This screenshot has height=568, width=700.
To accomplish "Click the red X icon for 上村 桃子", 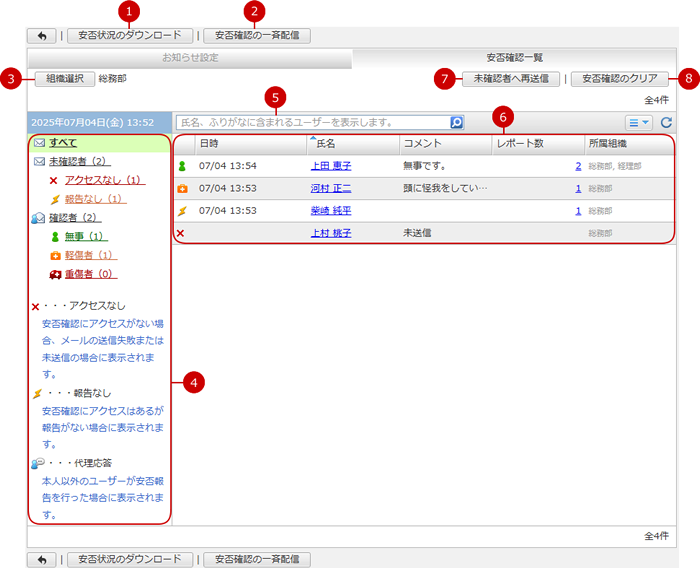I will 180,233.
